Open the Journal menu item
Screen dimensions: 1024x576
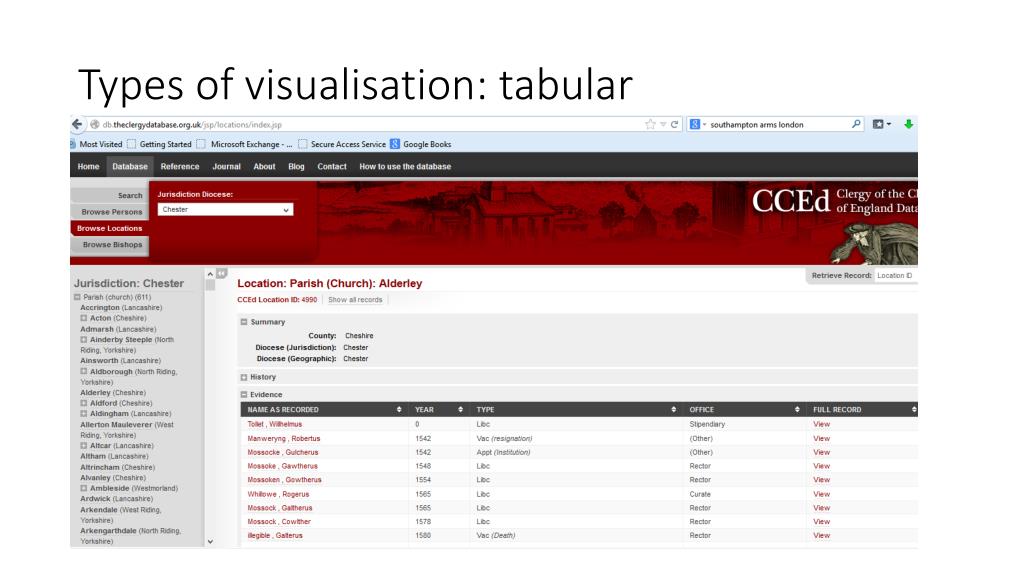(x=226, y=167)
